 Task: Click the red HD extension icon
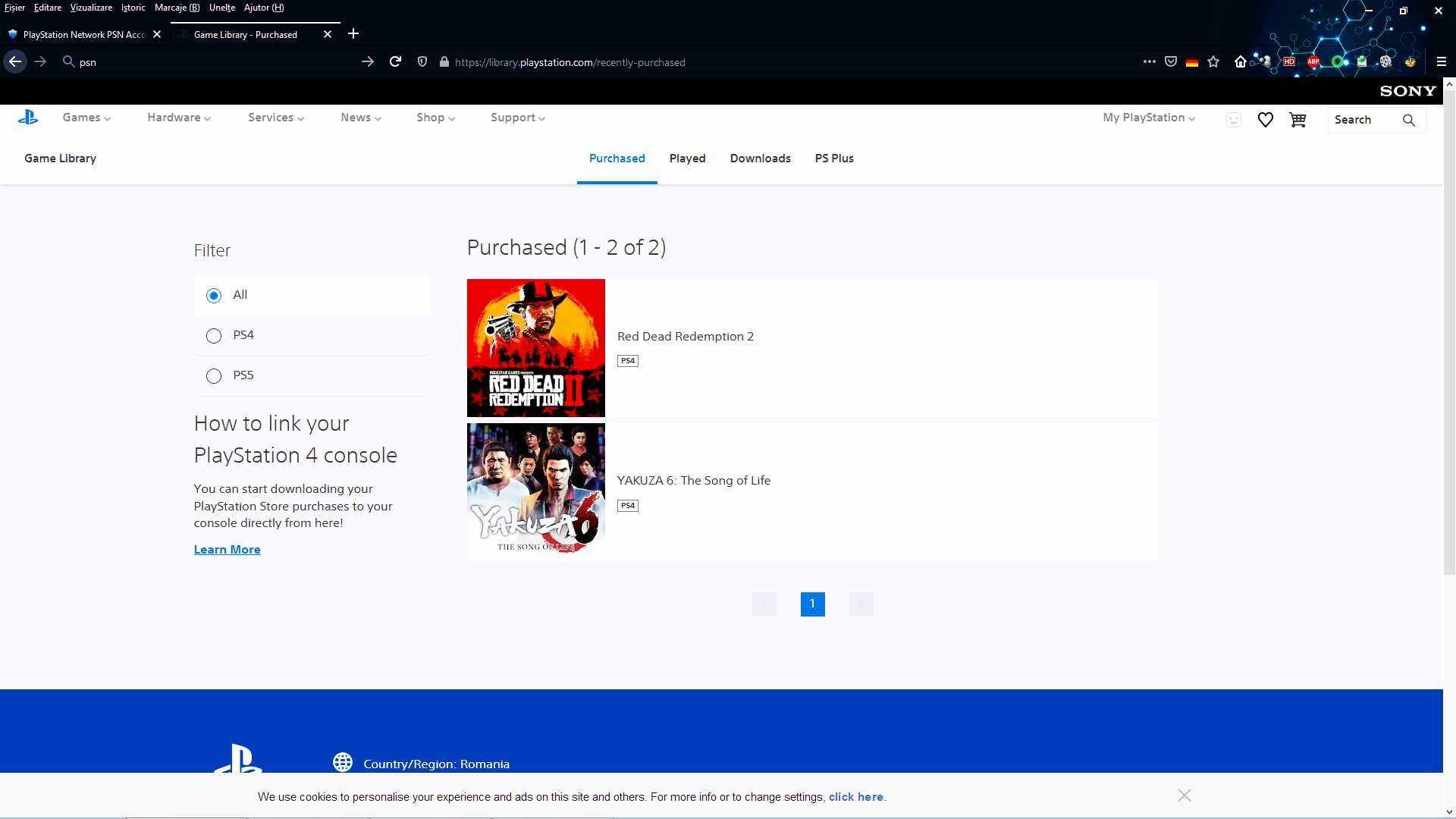click(1289, 62)
